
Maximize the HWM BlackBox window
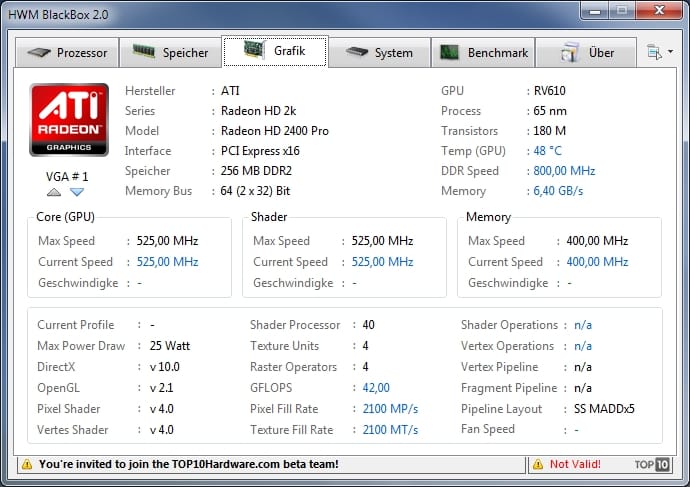coord(622,11)
